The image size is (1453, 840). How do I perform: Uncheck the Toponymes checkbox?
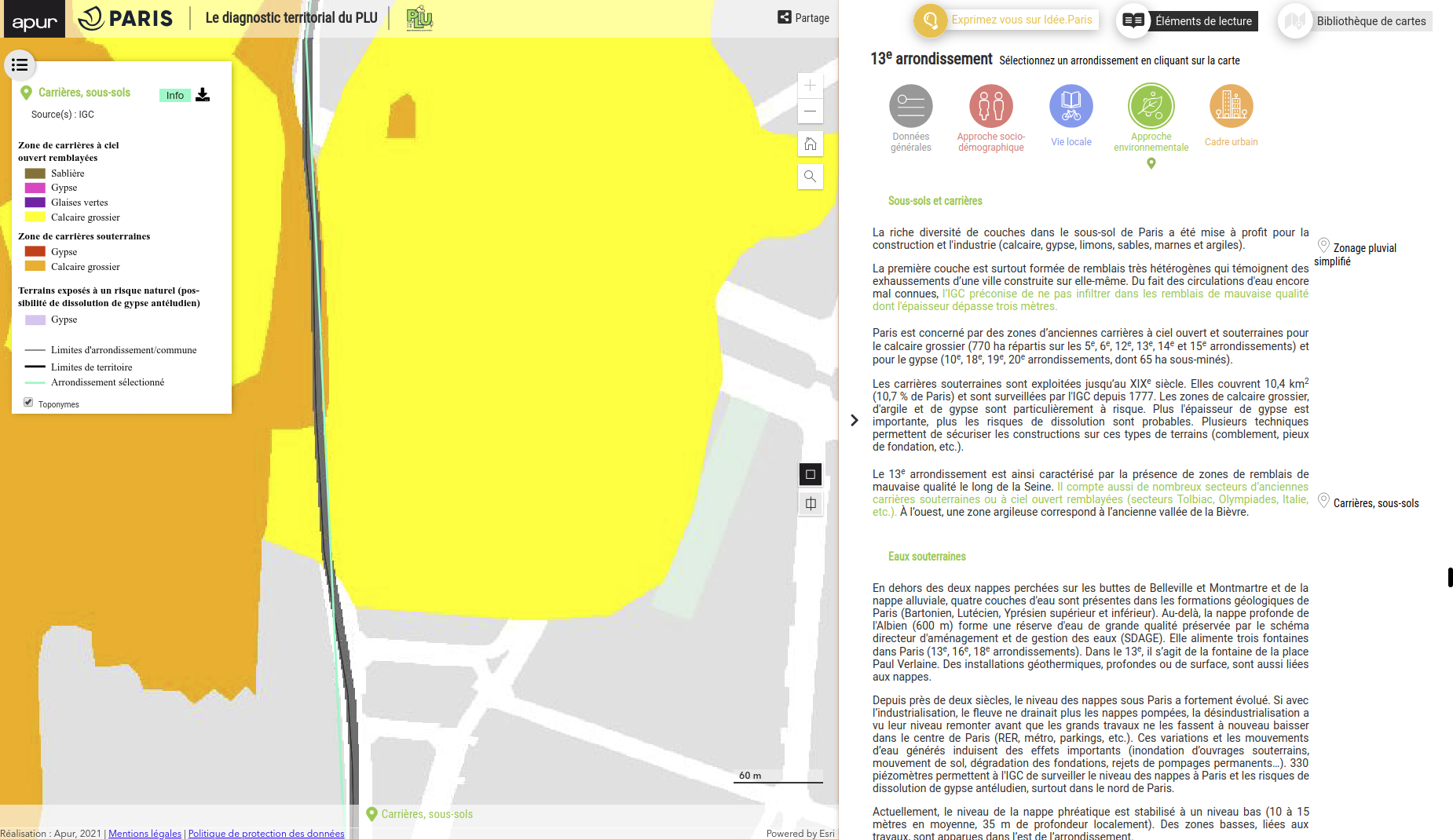click(28, 403)
